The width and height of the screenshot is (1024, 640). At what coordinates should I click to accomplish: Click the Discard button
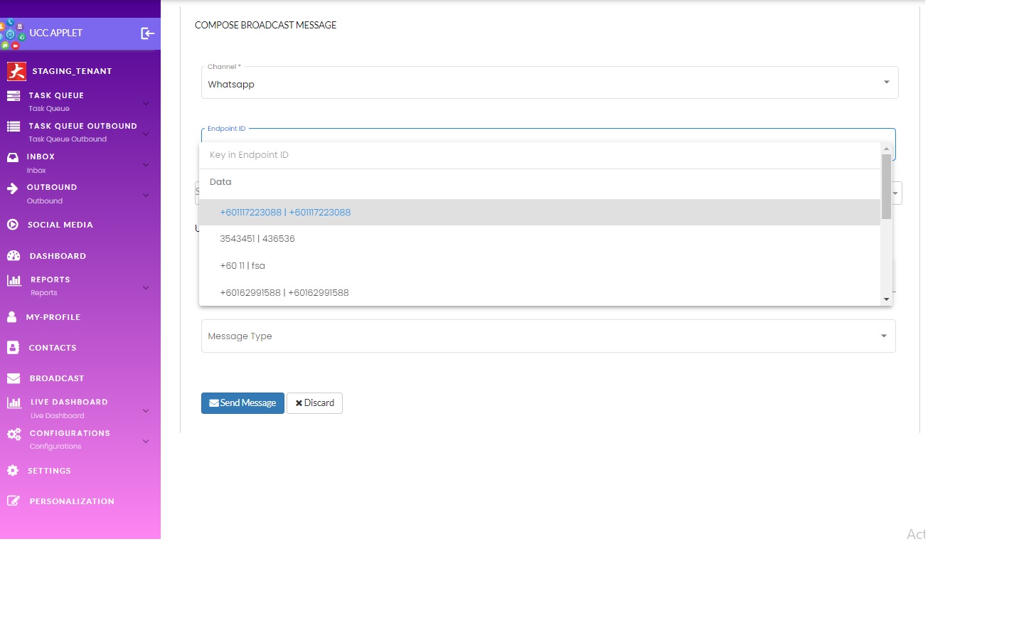click(315, 403)
